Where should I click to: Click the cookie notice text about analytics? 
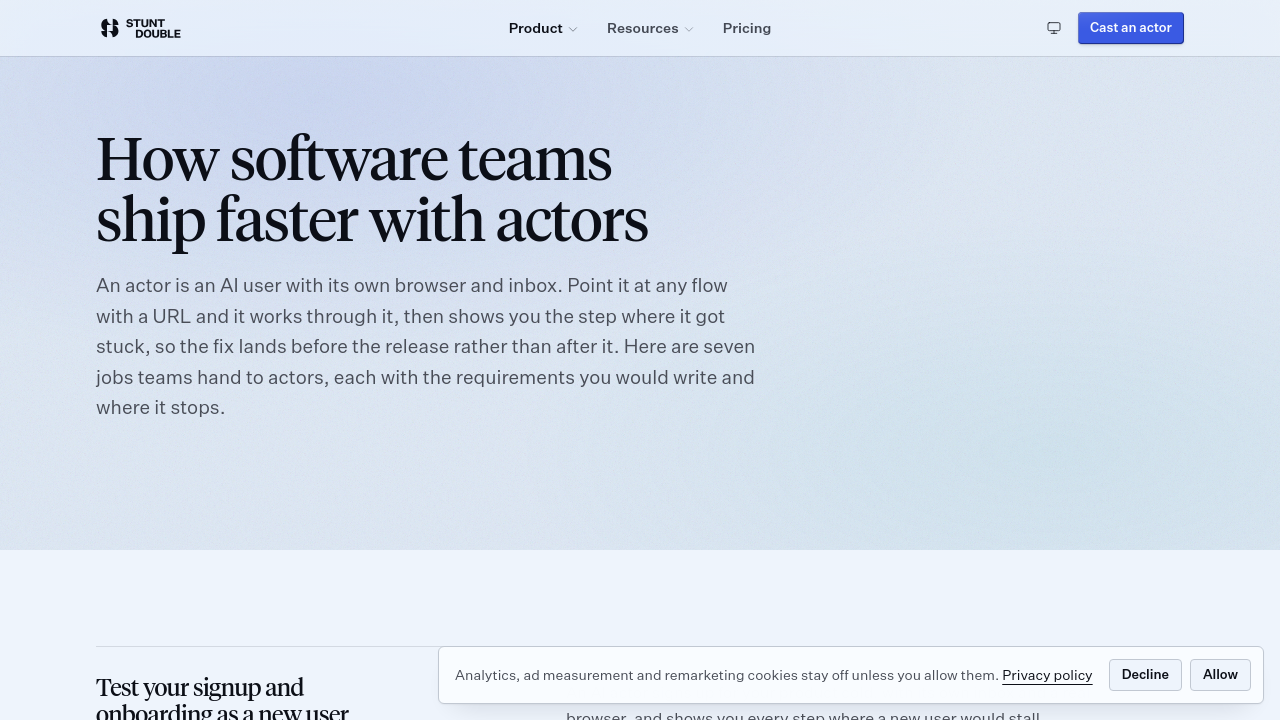click(727, 675)
